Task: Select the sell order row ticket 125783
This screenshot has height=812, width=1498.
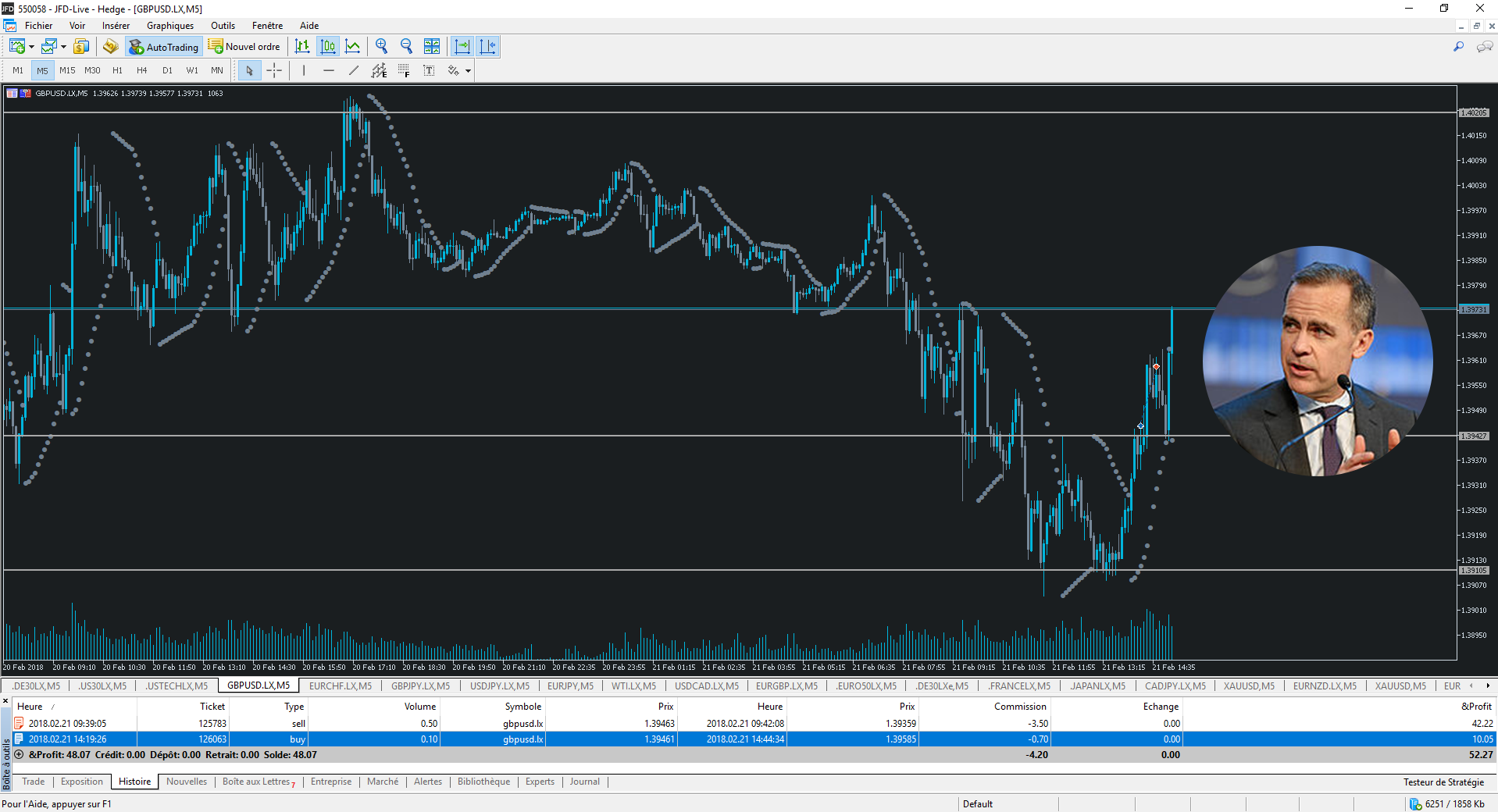Action: click(x=212, y=724)
